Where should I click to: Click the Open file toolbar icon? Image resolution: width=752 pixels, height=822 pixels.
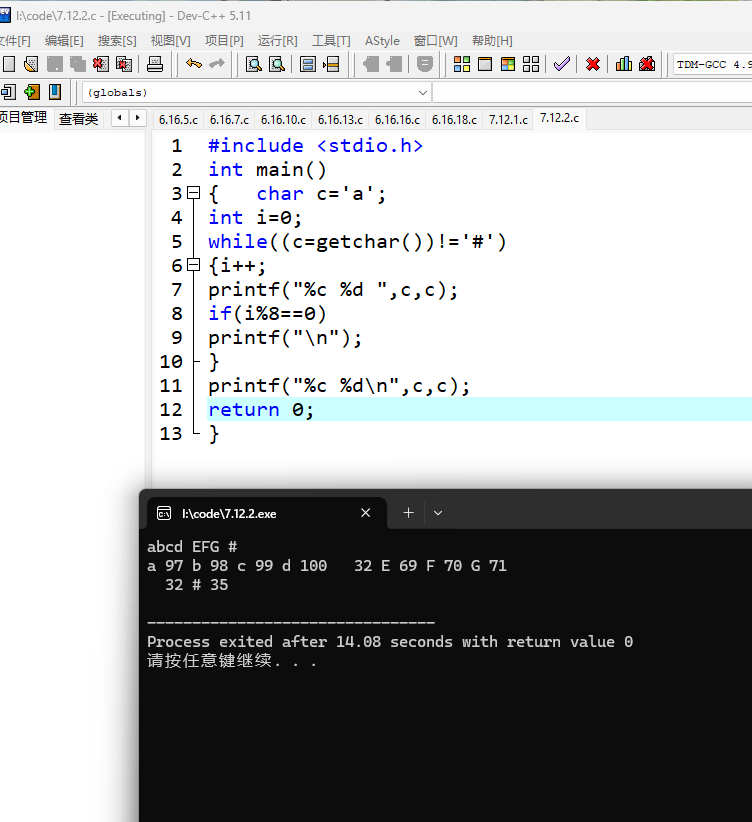pyautogui.click(x=31, y=64)
